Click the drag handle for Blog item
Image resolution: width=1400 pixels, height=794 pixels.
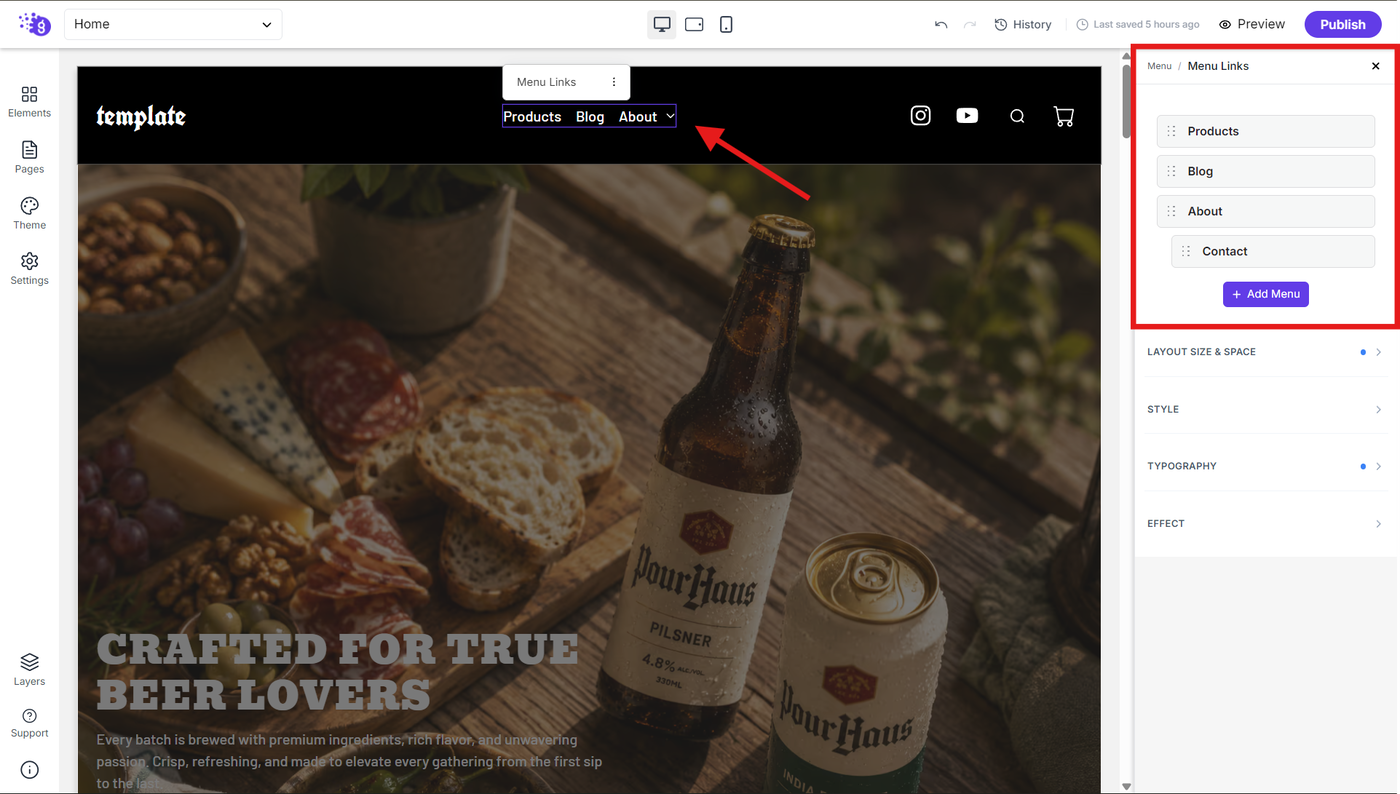tap(1172, 171)
